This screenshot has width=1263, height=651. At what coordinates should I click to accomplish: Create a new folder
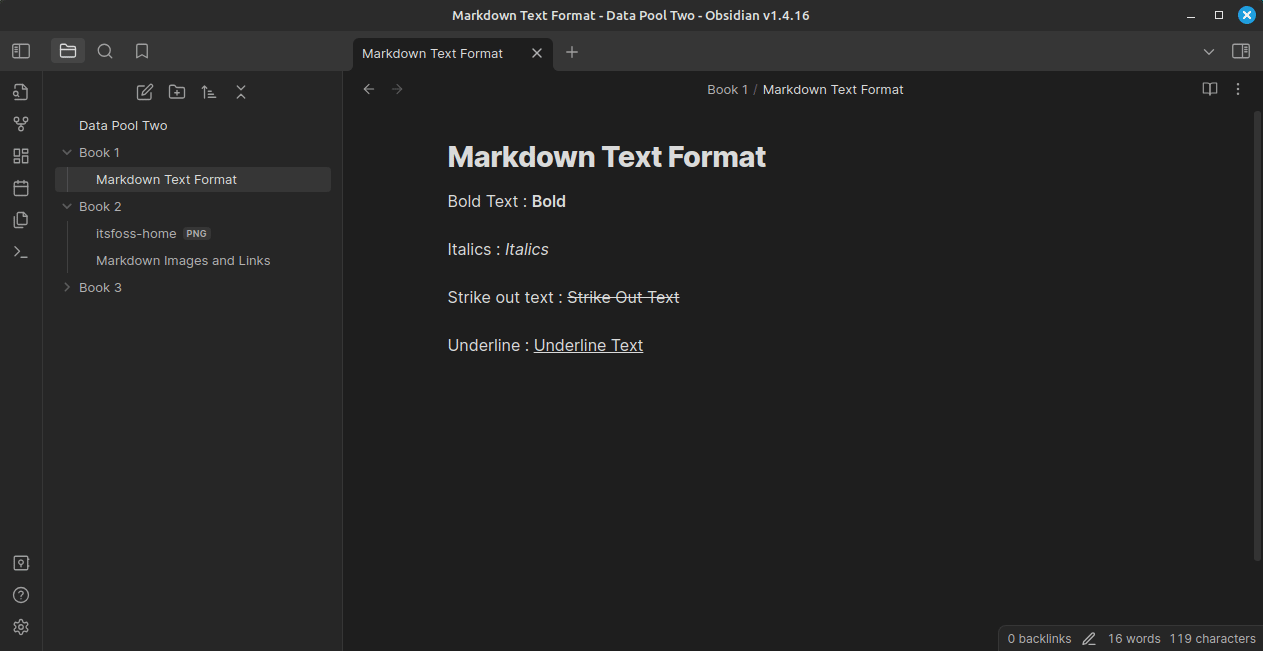click(x=177, y=92)
